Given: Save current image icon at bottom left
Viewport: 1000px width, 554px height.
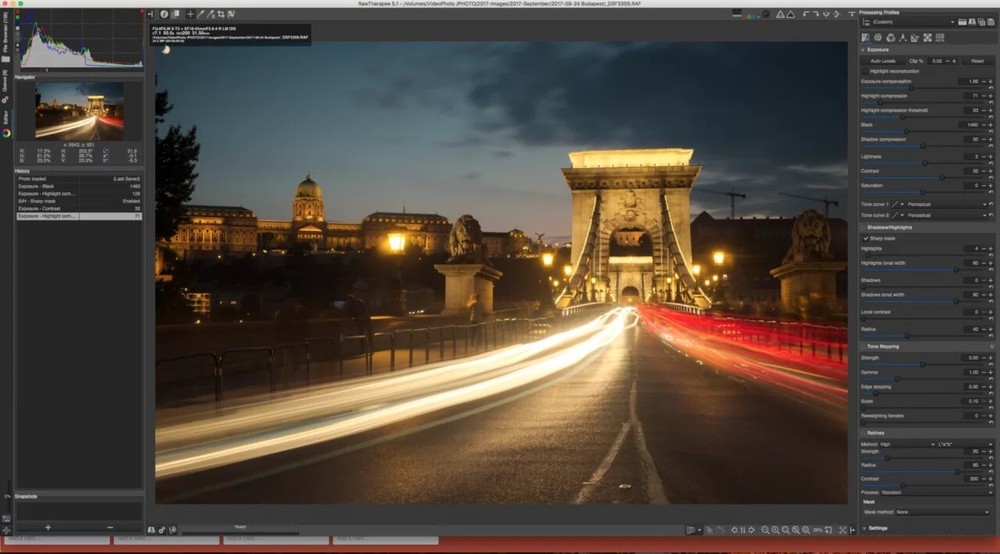Looking at the screenshot, I should point(151,530).
